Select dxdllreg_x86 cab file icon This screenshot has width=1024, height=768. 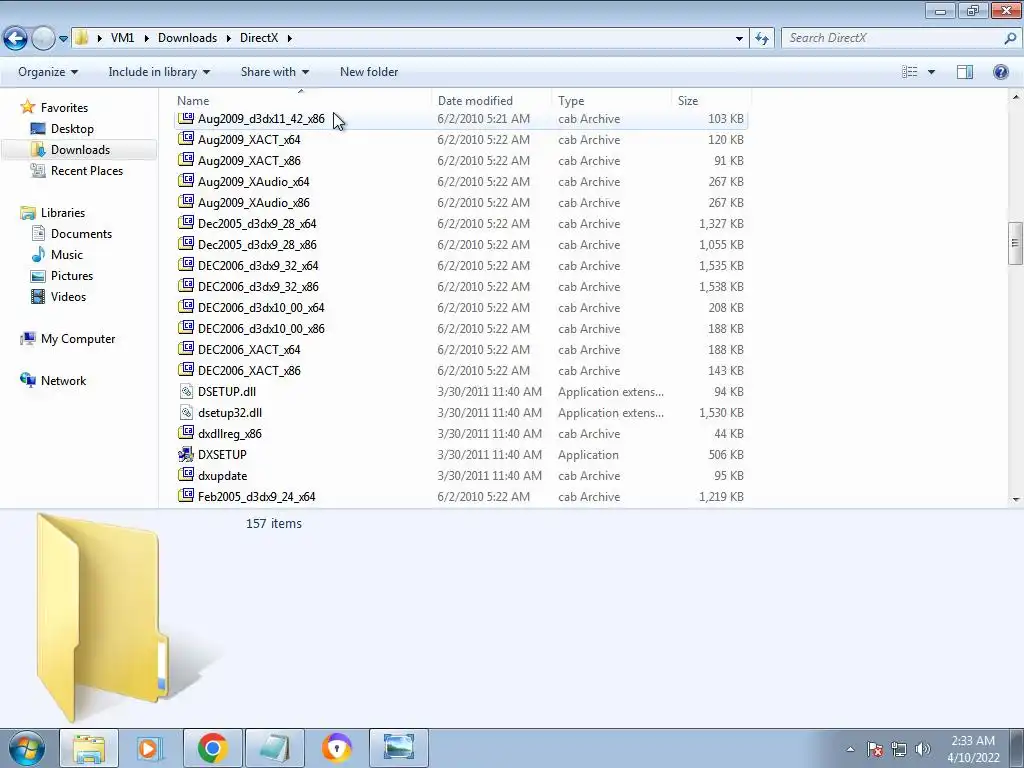click(186, 433)
